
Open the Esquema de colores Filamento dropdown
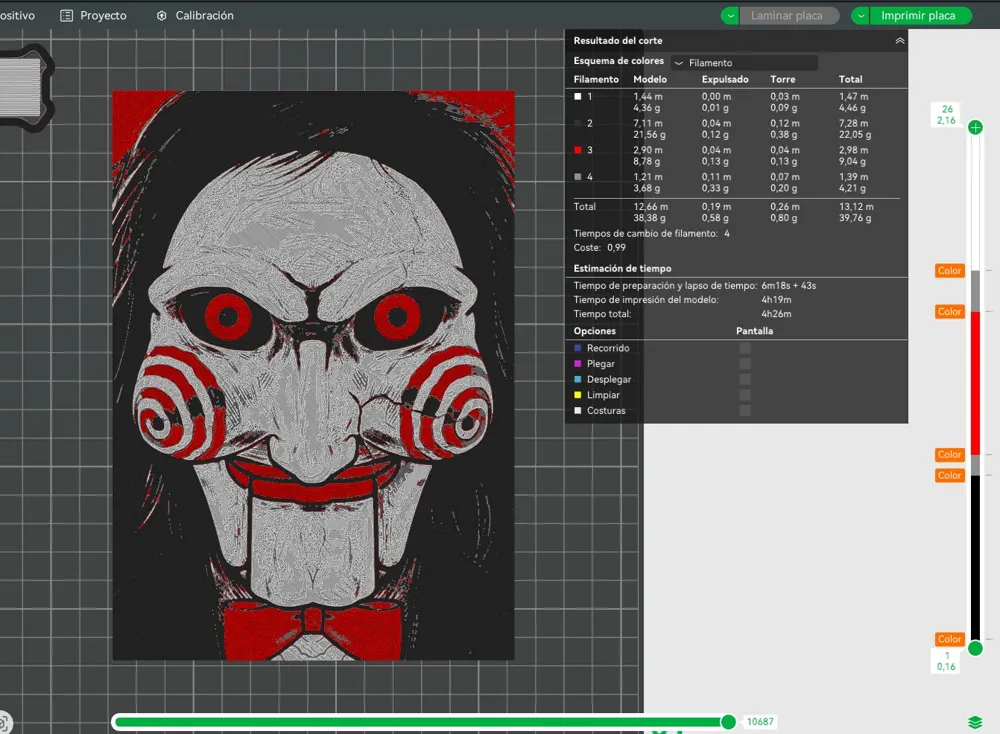[744, 62]
